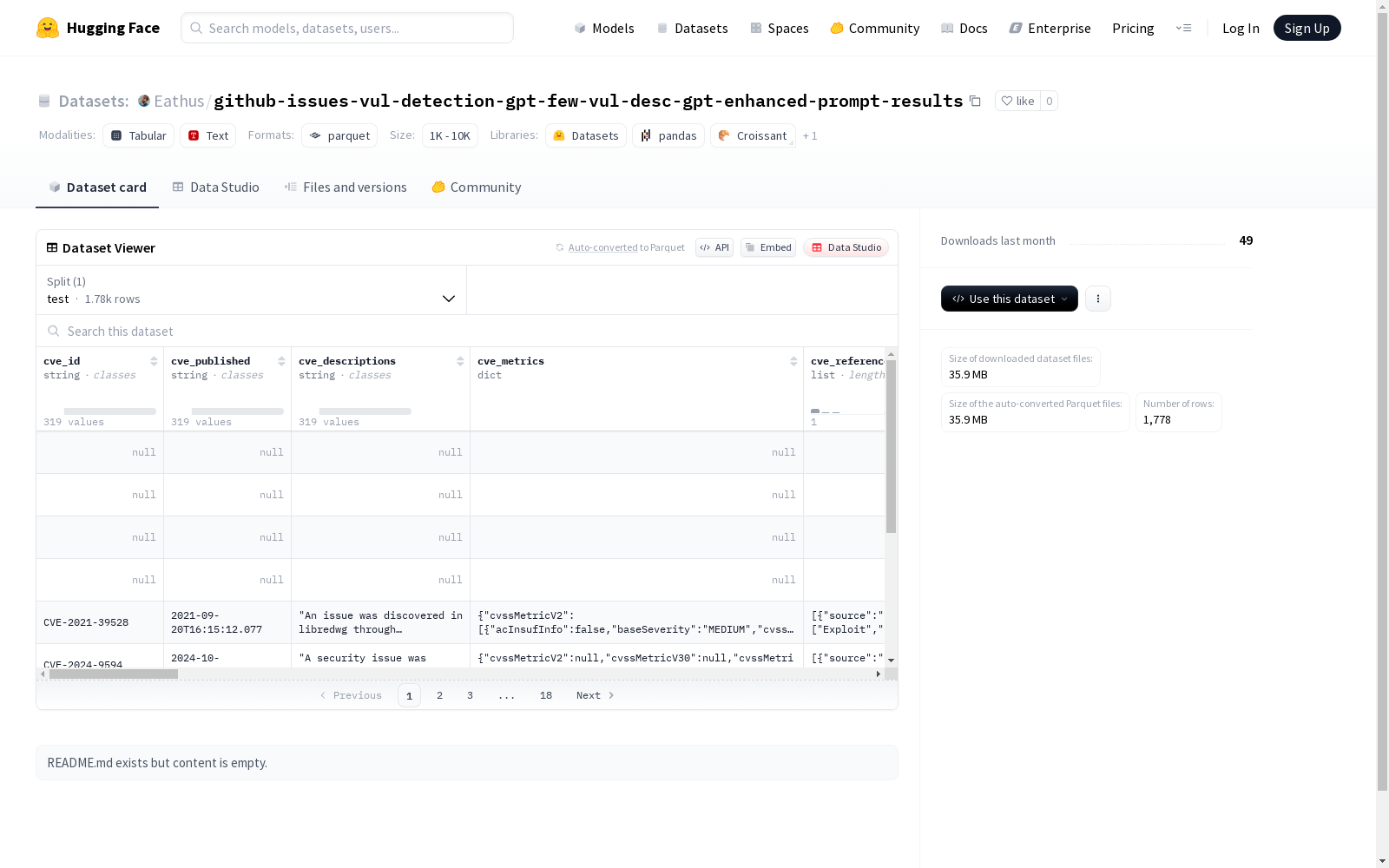Click the Sign Up button

click(1307, 28)
